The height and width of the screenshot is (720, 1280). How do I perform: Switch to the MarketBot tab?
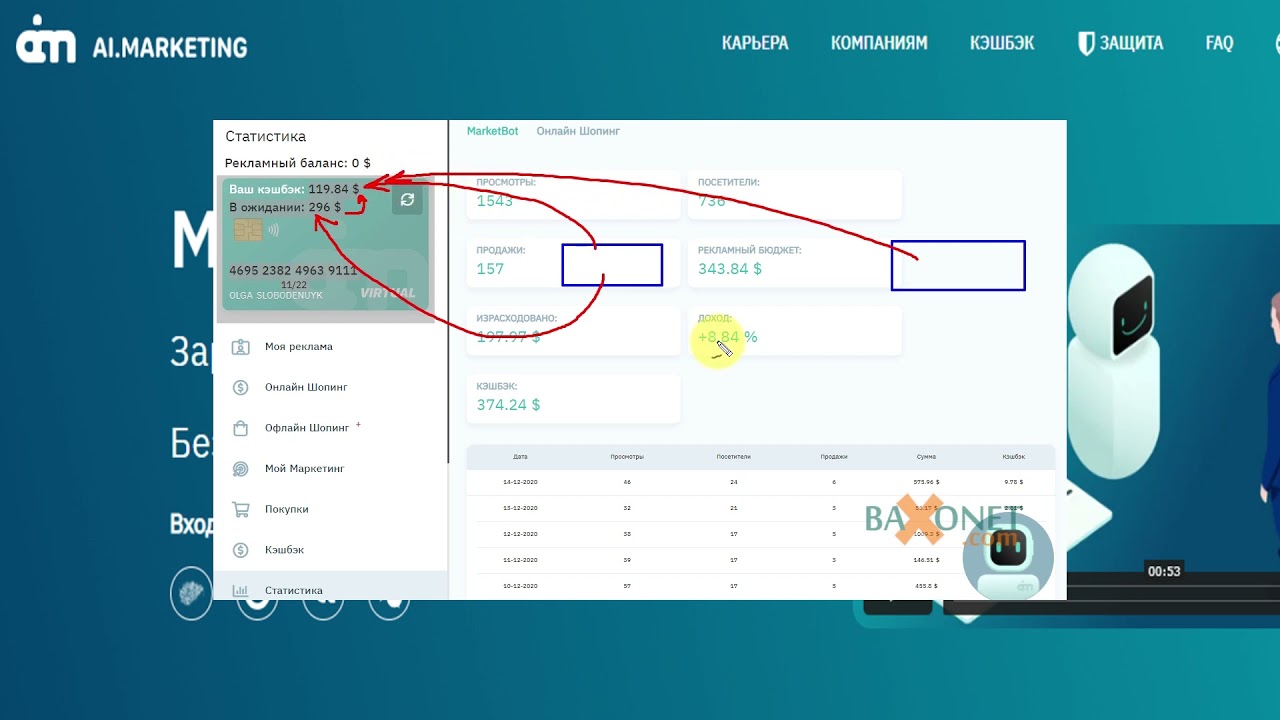click(x=493, y=131)
